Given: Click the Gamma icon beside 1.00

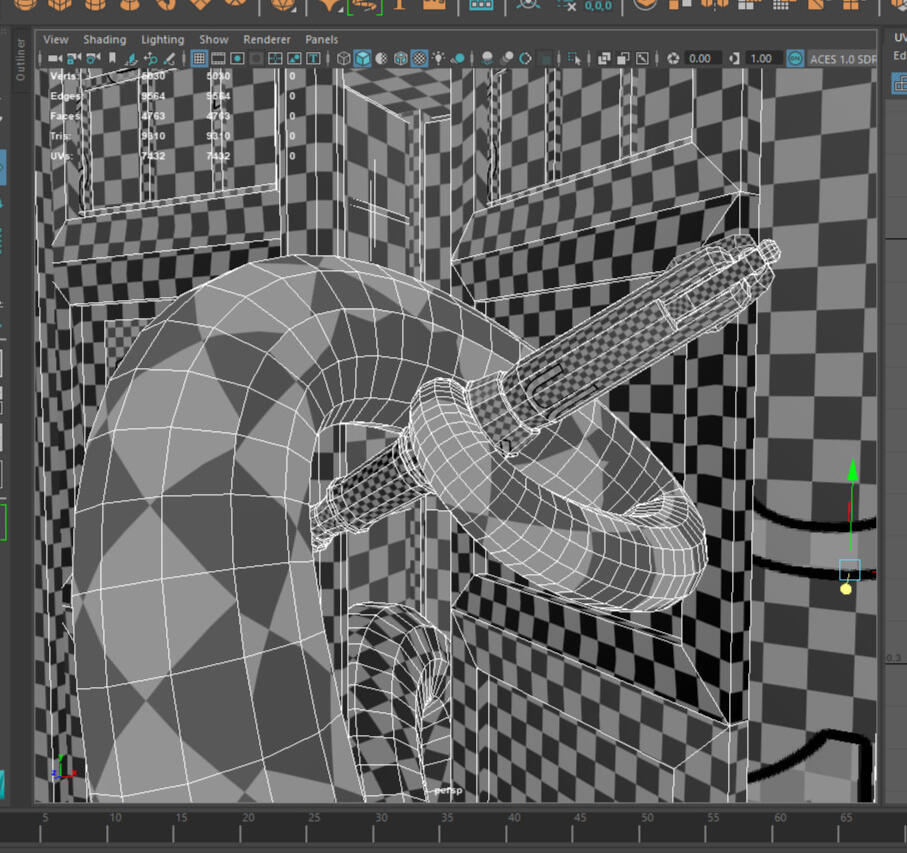Looking at the screenshot, I should point(733,59).
